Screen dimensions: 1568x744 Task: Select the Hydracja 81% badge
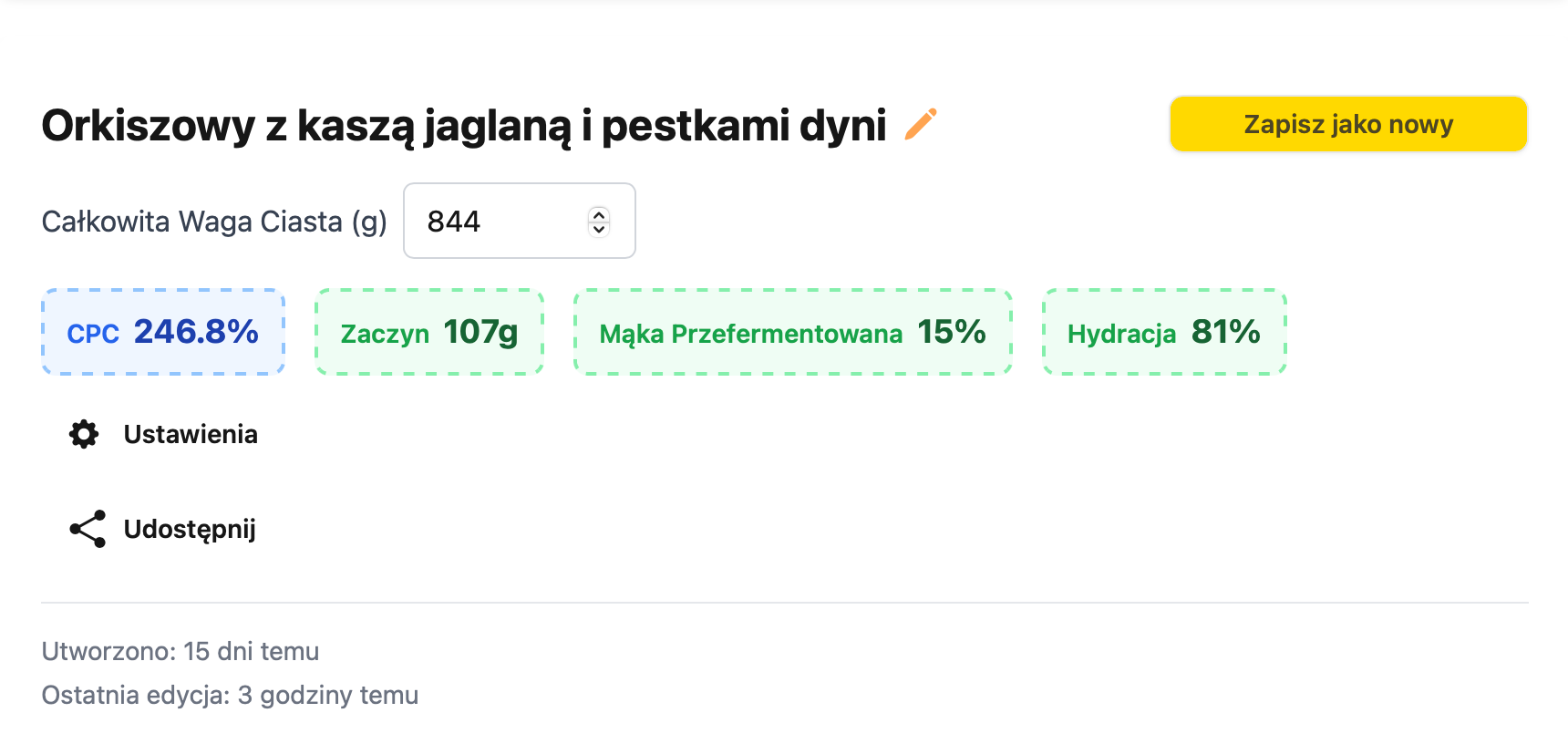pyautogui.click(x=1164, y=332)
